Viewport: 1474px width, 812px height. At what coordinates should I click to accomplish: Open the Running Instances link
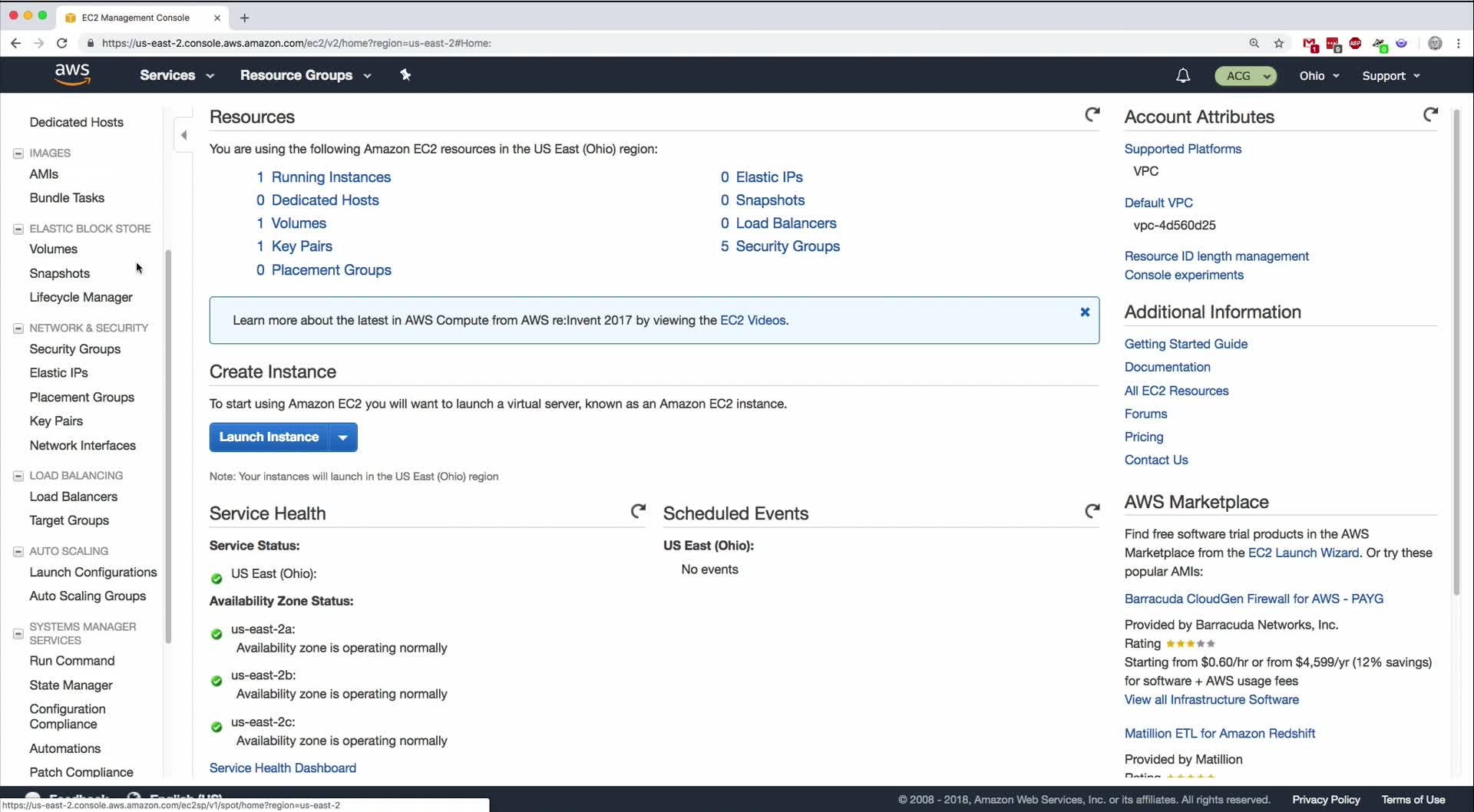click(x=331, y=177)
